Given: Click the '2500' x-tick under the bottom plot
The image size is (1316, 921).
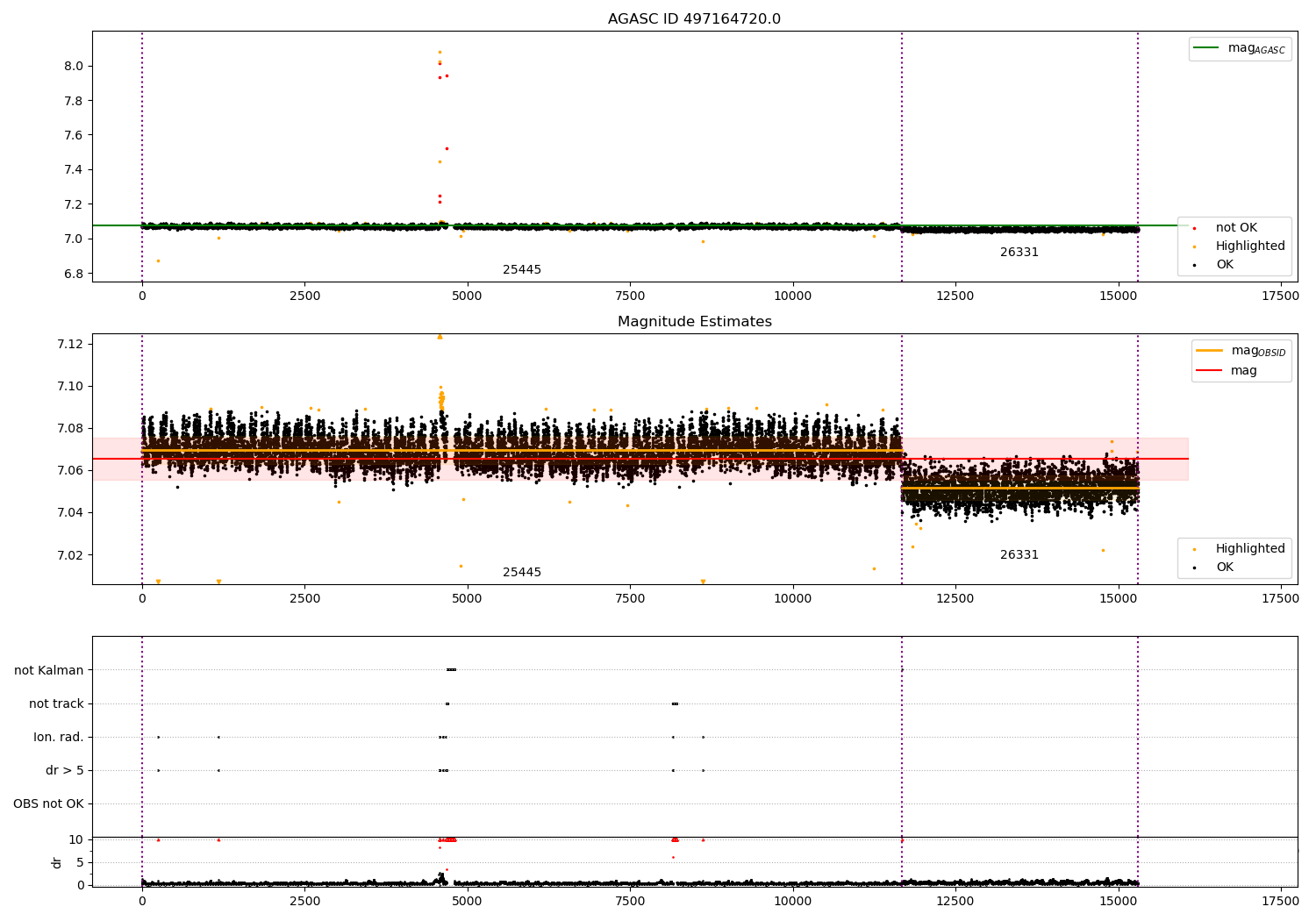Looking at the screenshot, I should pos(304,901).
